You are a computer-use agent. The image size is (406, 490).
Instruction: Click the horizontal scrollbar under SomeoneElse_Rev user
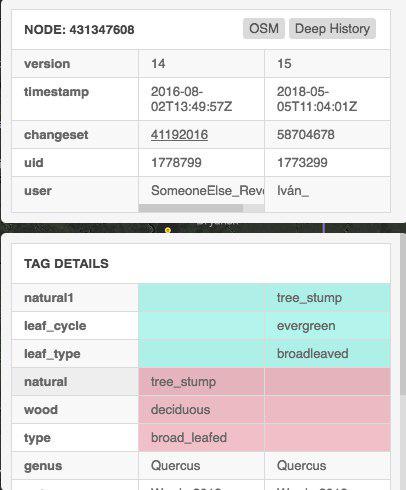coord(191,208)
